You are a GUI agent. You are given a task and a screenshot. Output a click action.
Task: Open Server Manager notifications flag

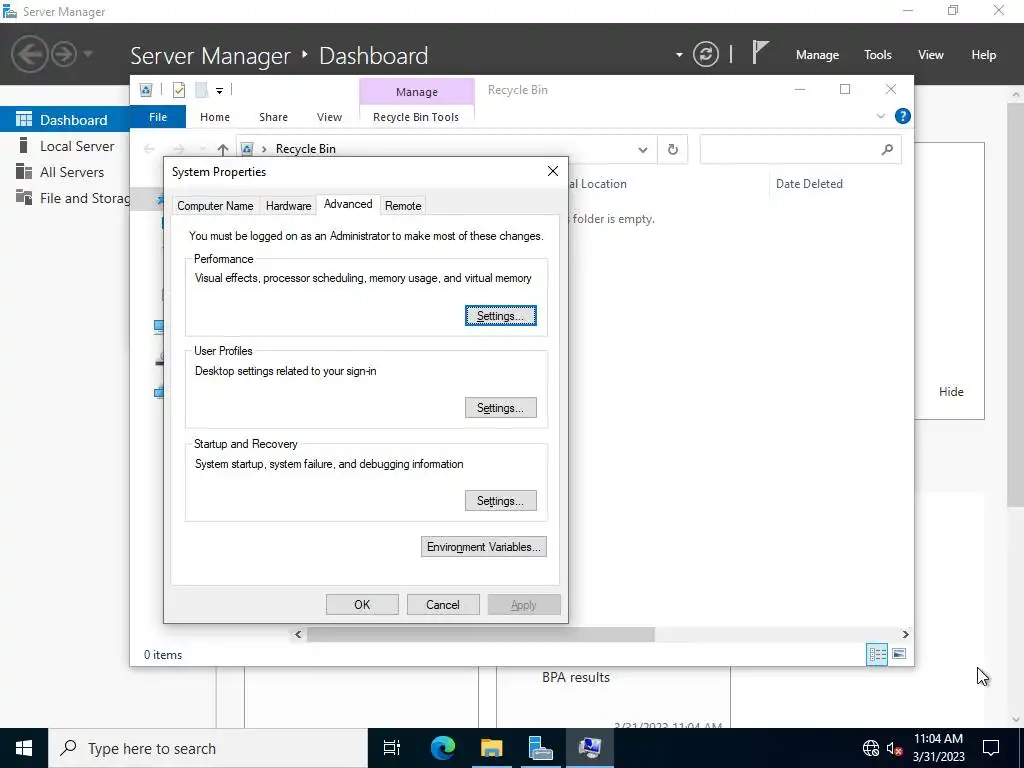(x=760, y=52)
